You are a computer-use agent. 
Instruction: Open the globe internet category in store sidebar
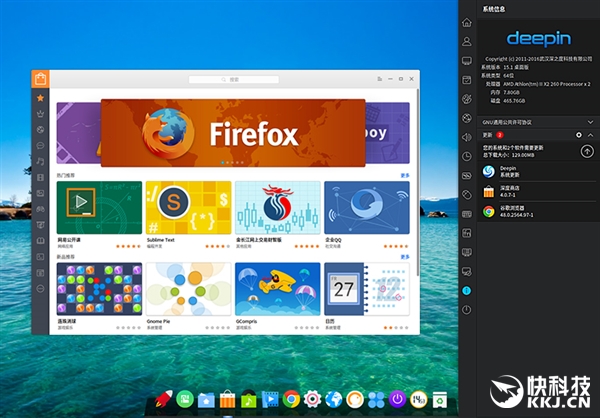40,130
